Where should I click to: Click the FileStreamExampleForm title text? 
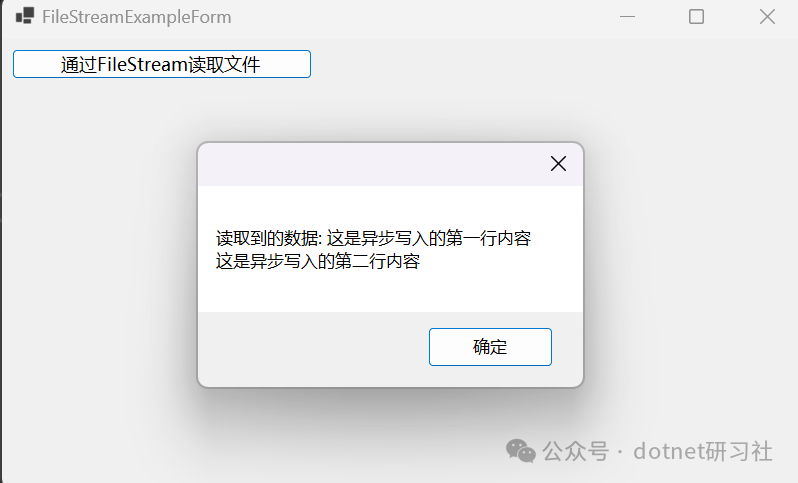tap(136, 17)
